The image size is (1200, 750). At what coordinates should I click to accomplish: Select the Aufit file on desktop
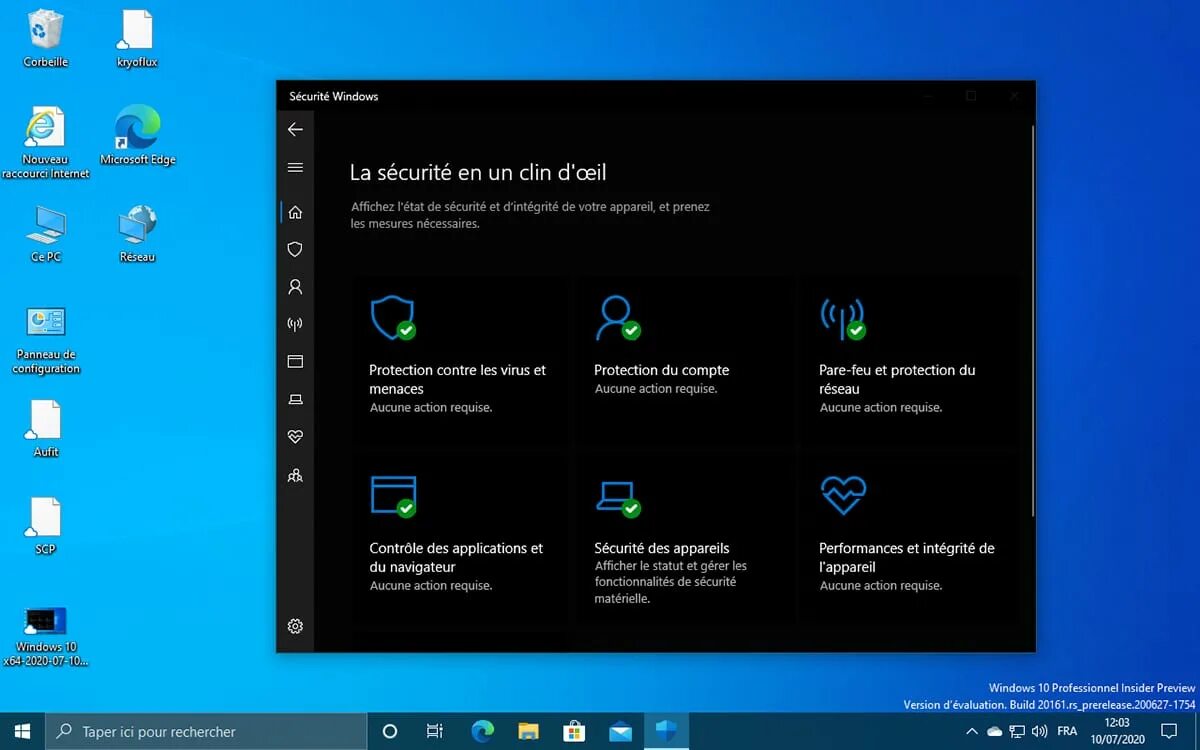pos(46,429)
